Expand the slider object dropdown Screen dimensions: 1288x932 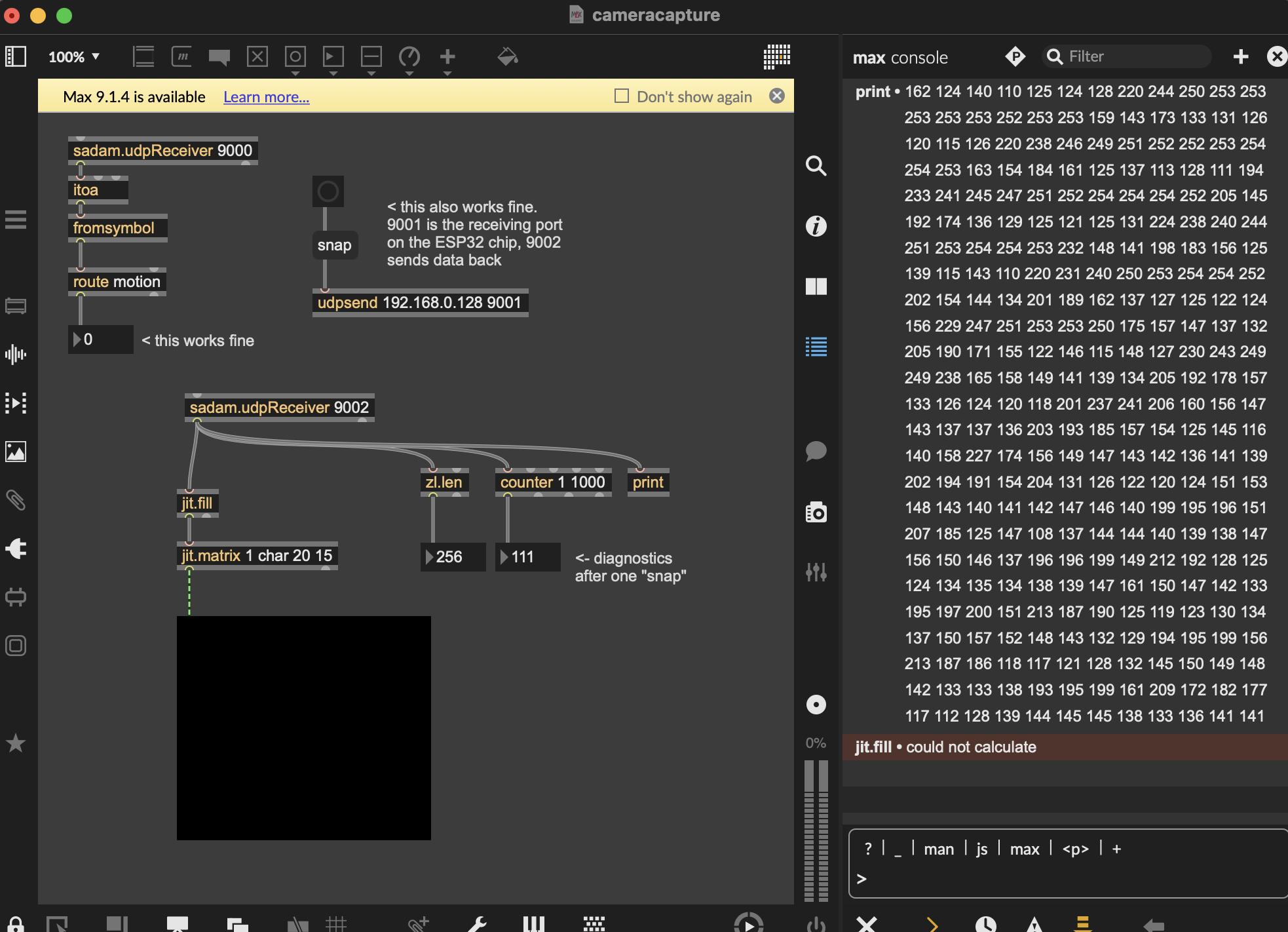tap(371, 73)
